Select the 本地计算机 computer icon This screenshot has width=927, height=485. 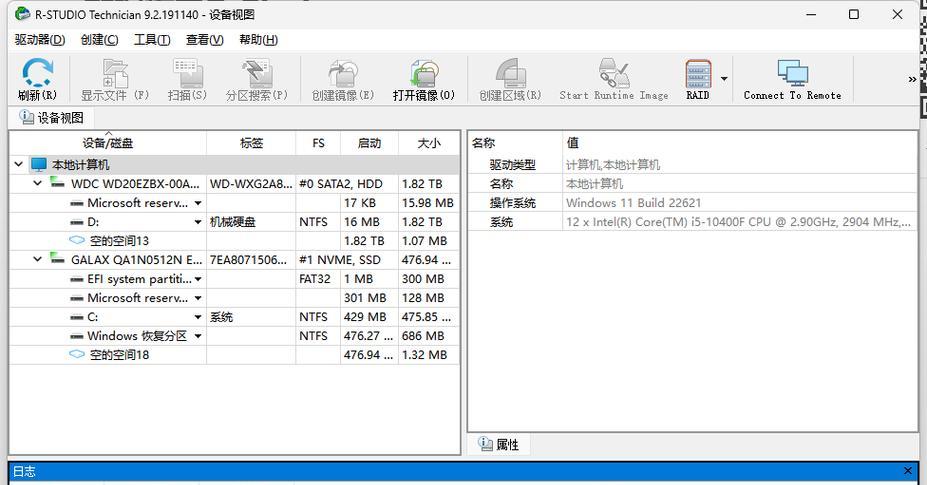[x=38, y=164]
